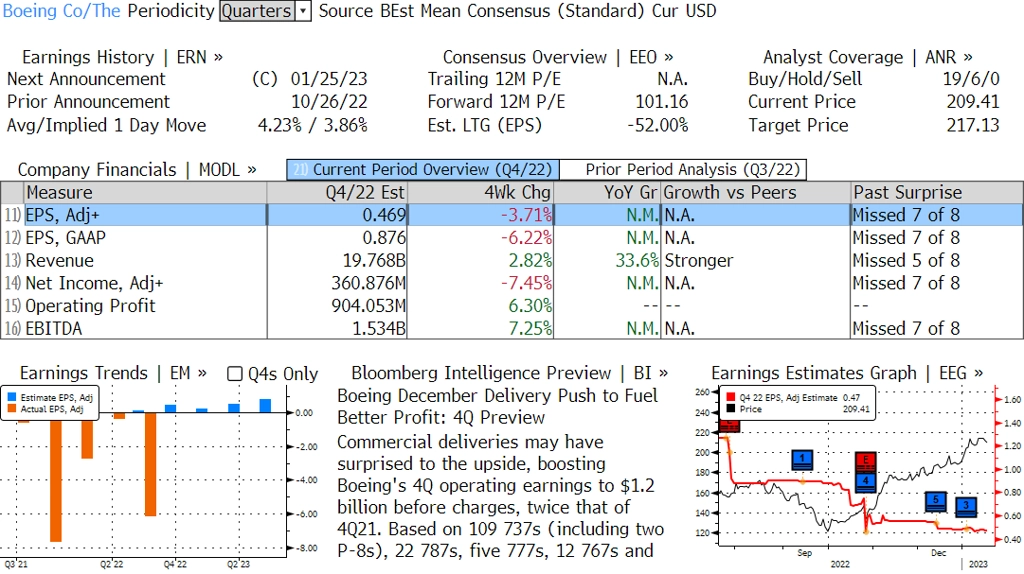Select the EPS, Adj+ row
Viewport: 1024px width, 574px height.
(x=512, y=215)
